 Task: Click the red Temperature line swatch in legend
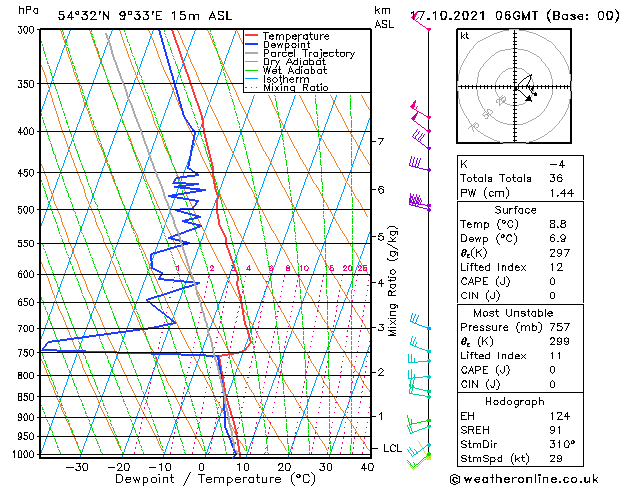[252, 35]
